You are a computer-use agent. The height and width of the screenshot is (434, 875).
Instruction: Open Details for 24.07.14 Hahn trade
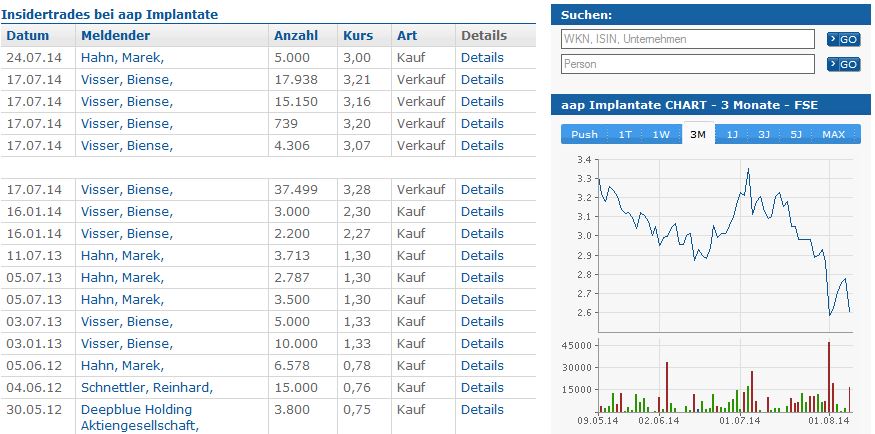(482, 58)
